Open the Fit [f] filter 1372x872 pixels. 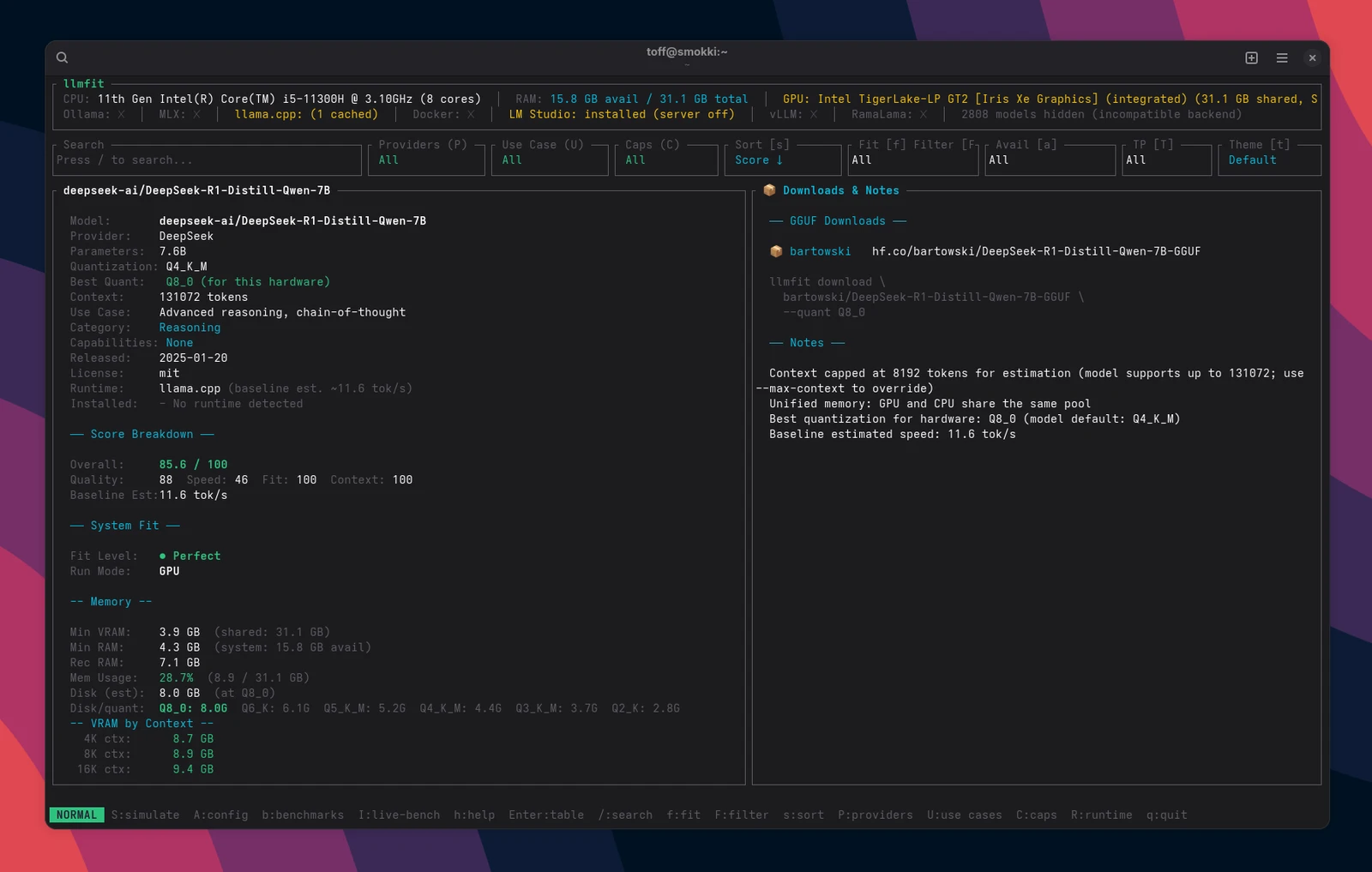(913, 160)
